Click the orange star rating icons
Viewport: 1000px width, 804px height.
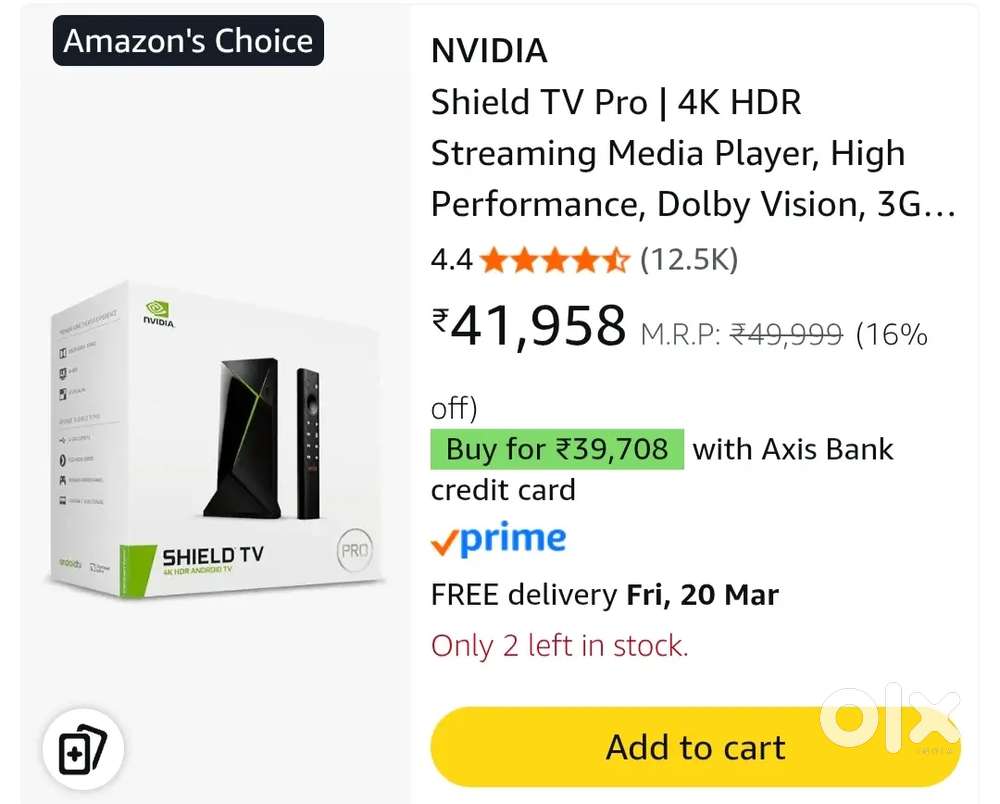tap(554, 261)
